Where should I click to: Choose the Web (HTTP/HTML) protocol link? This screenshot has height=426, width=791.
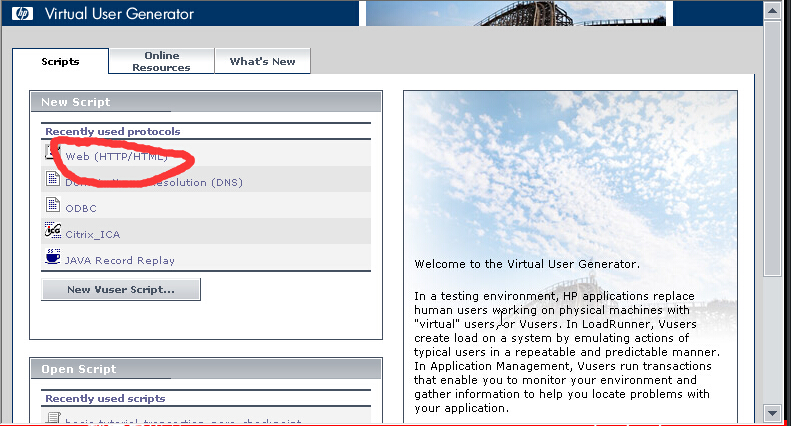pyautogui.click(x=117, y=156)
